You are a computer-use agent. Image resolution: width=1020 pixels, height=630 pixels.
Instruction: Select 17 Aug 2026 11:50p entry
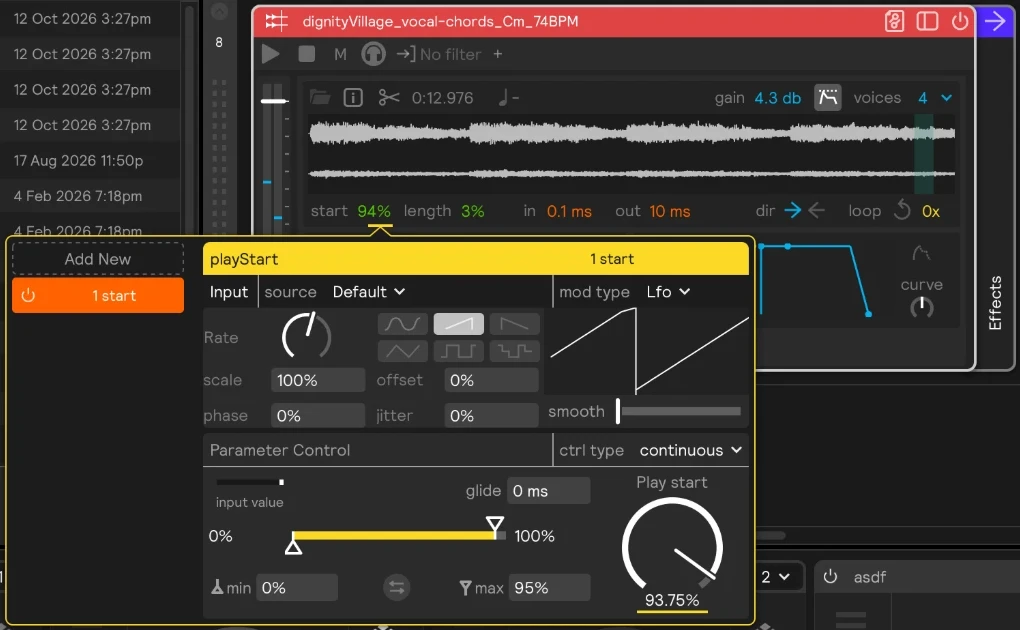[x=79, y=160]
